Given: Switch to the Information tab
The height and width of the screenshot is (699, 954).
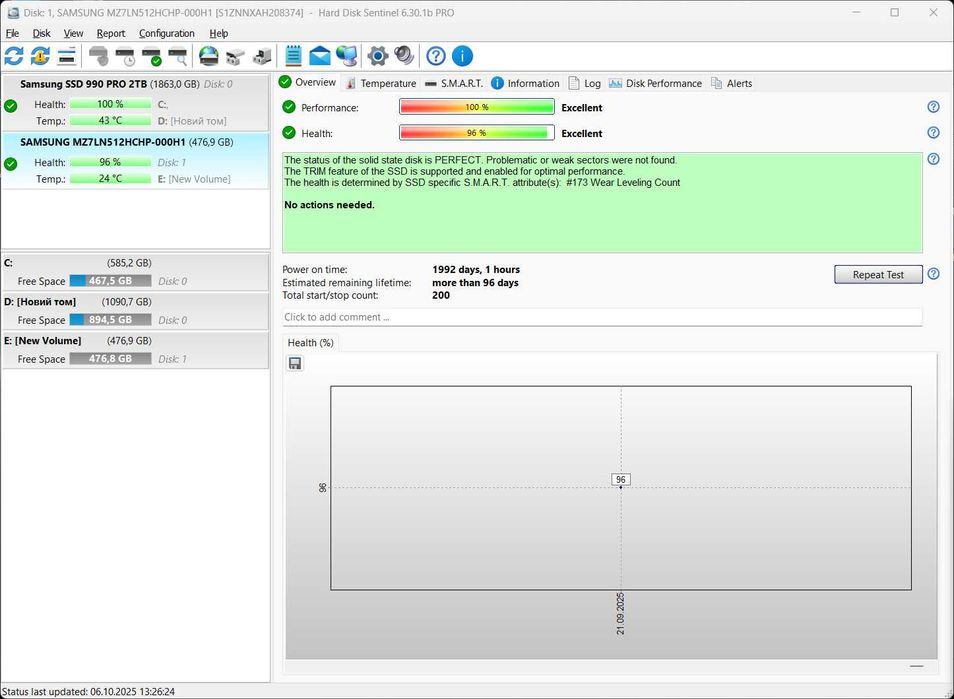Looking at the screenshot, I should (525, 83).
